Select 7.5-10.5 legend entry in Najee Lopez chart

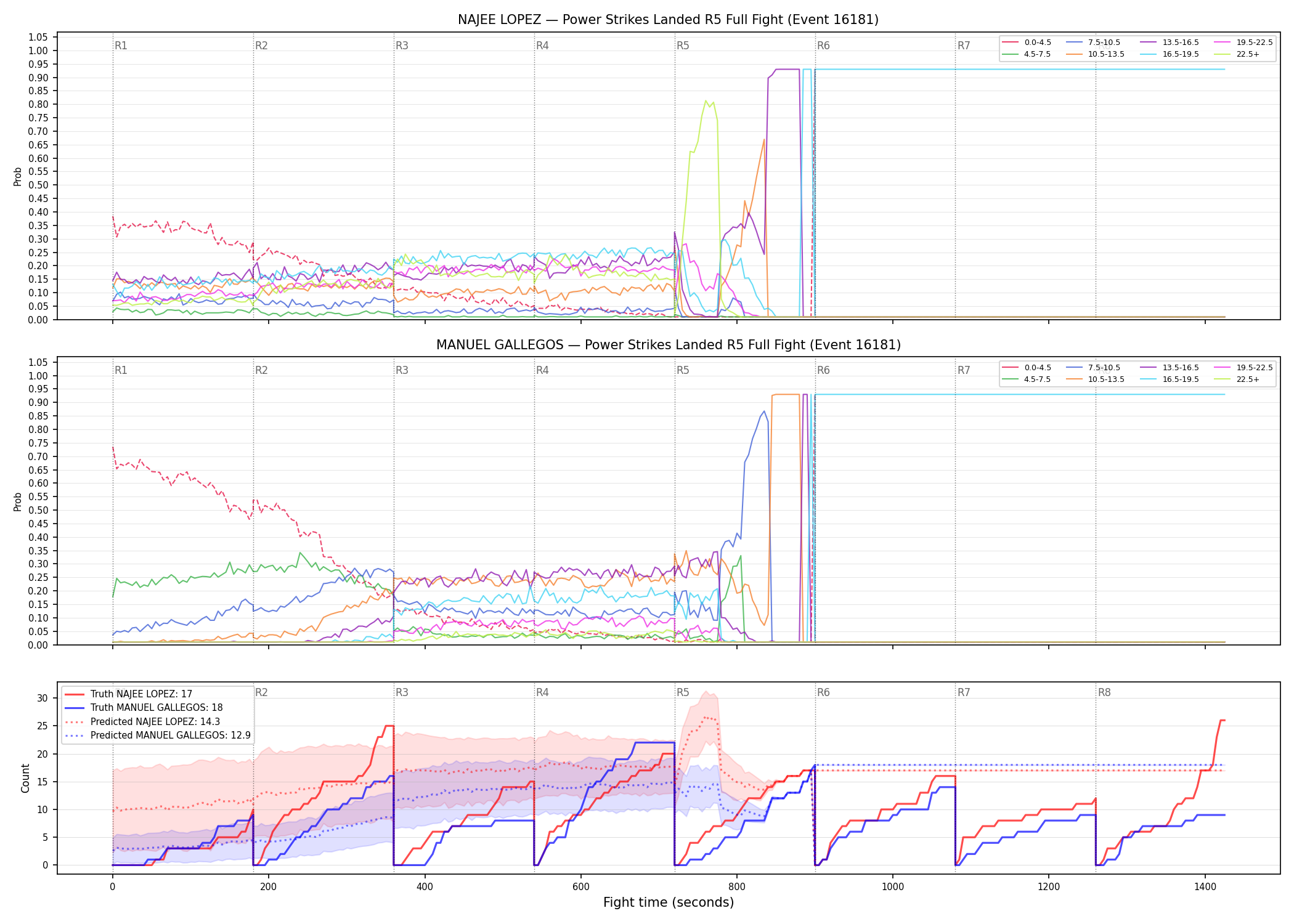(x=1093, y=43)
